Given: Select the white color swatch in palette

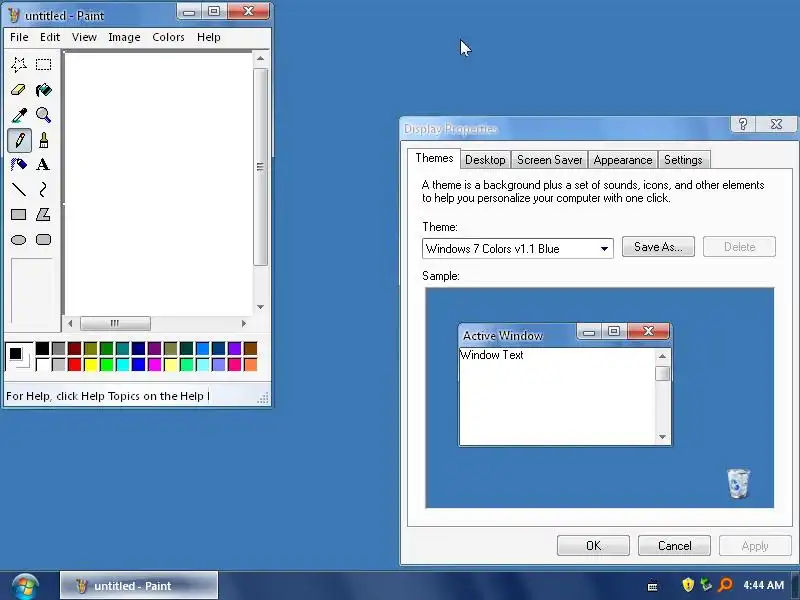Looking at the screenshot, I should click(43, 364).
